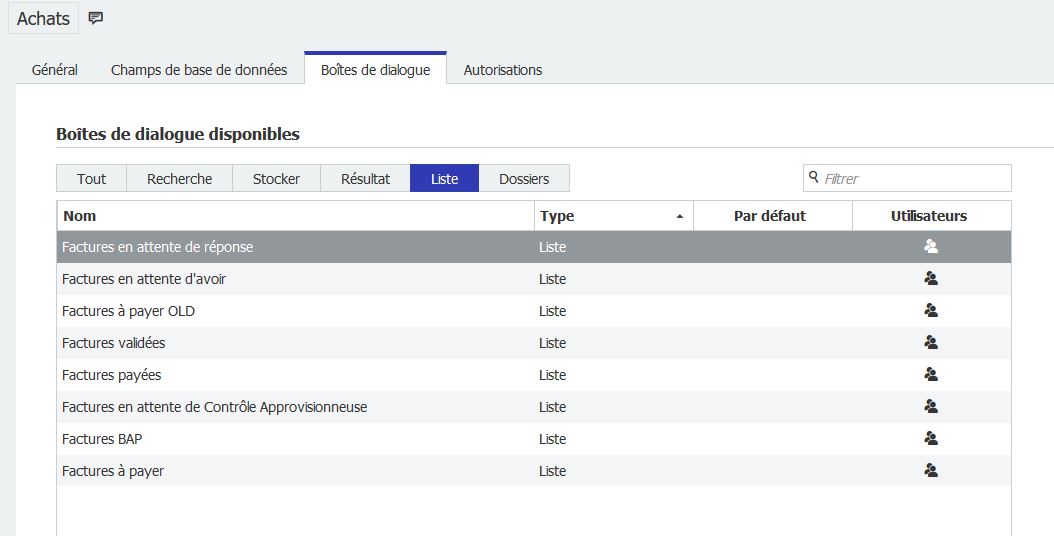Image resolution: width=1054 pixels, height=536 pixels.
Task: Select the Dossiers filter button
Action: pyautogui.click(x=524, y=179)
